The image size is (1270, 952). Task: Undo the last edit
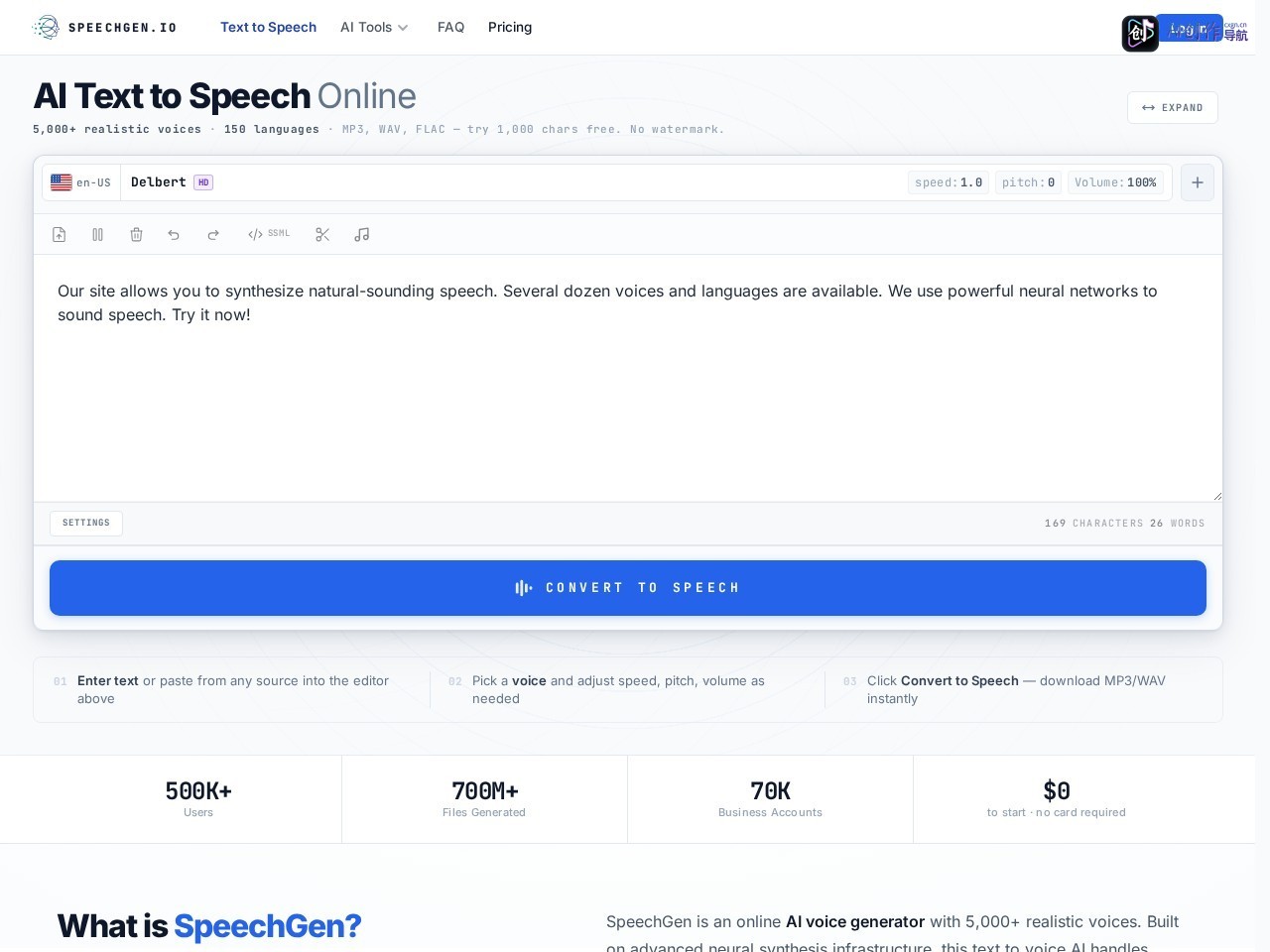coord(174,235)
